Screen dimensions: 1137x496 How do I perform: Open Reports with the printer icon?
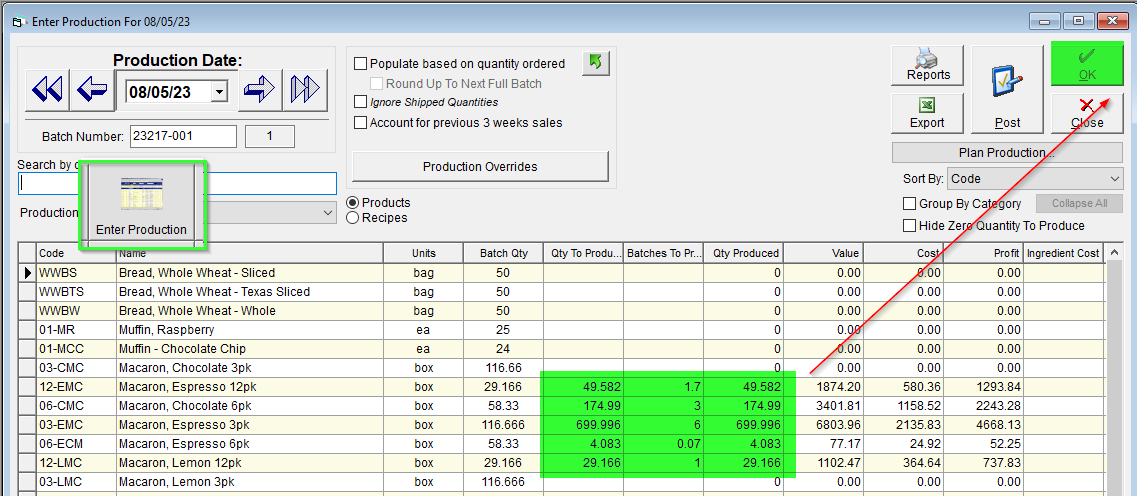pyautogui.click(x=928, y=65)
